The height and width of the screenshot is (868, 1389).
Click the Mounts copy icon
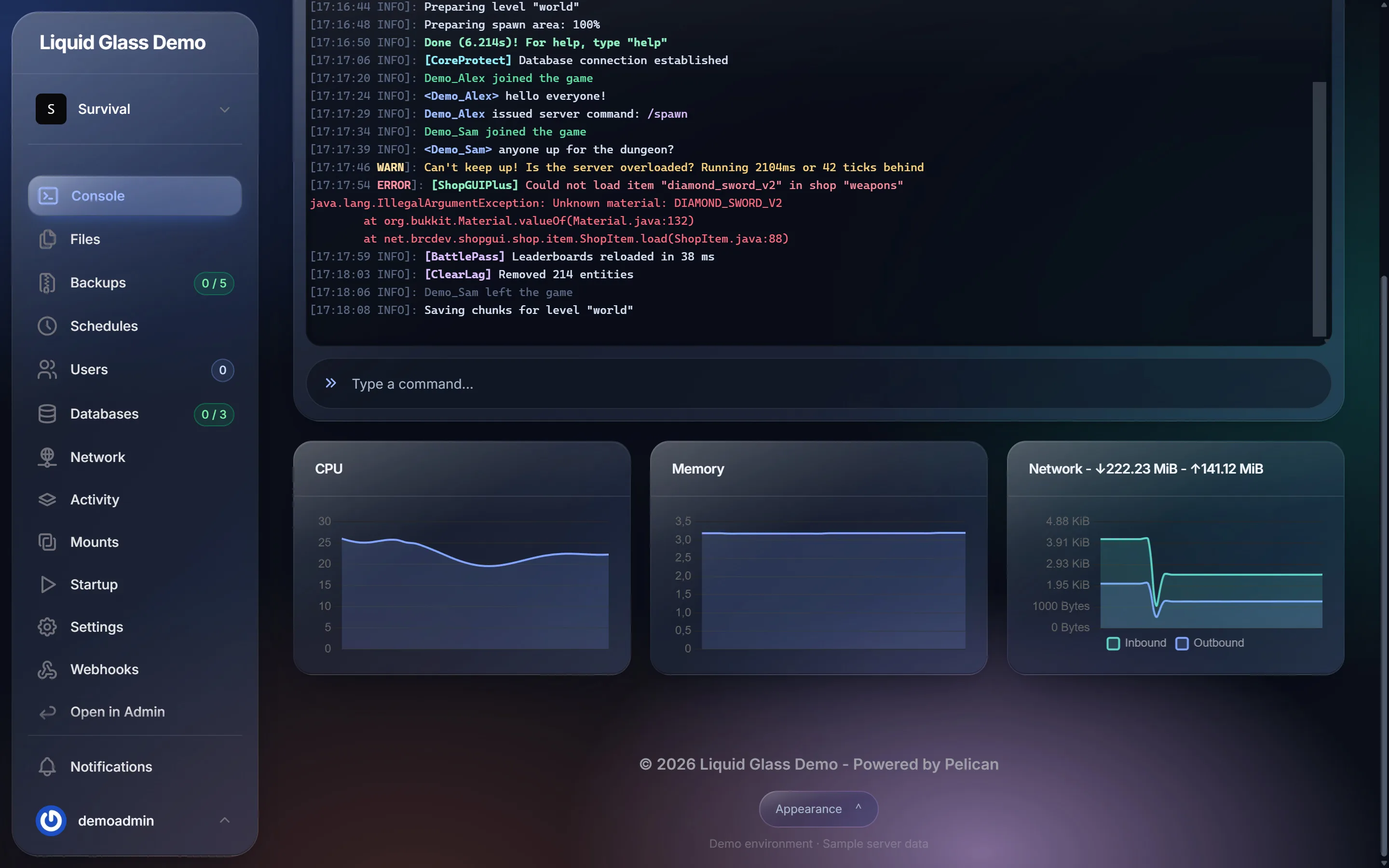pos(47,542)
